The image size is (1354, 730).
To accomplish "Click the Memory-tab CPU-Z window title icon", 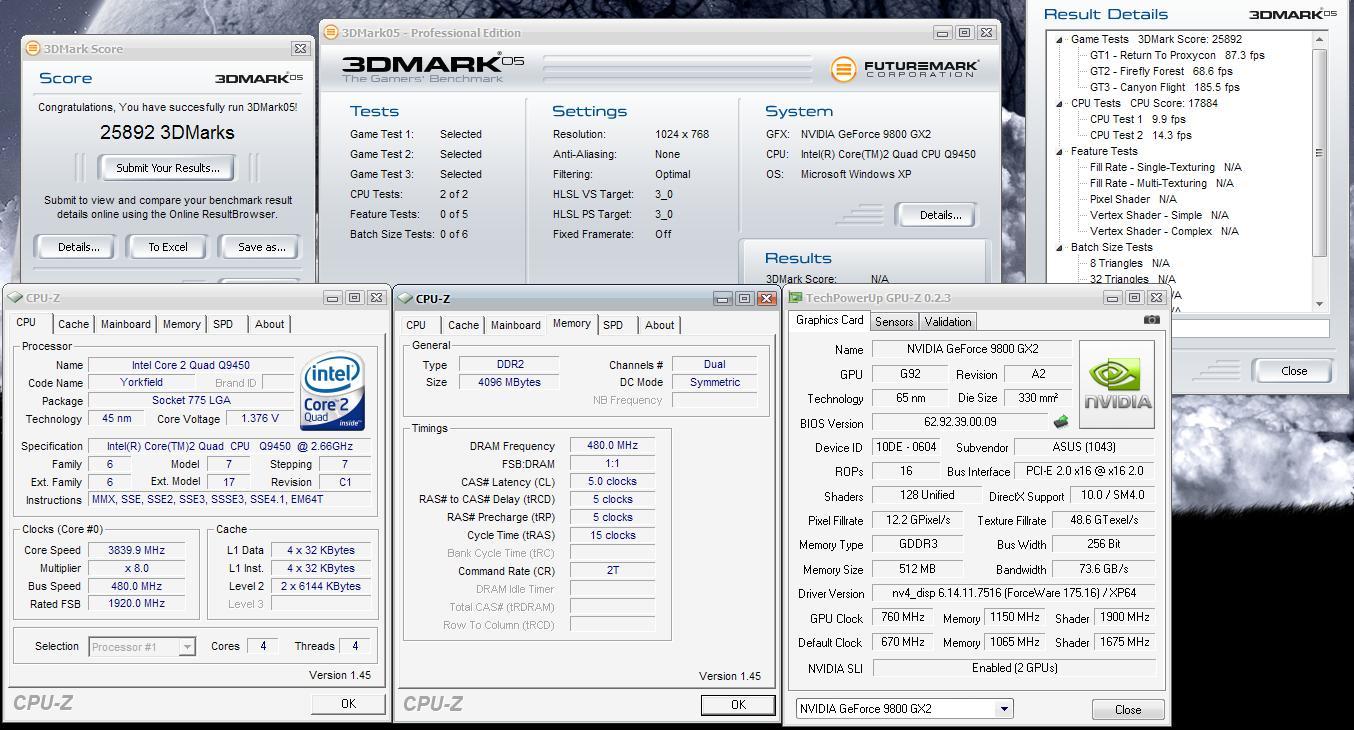I will pos(406,298).
